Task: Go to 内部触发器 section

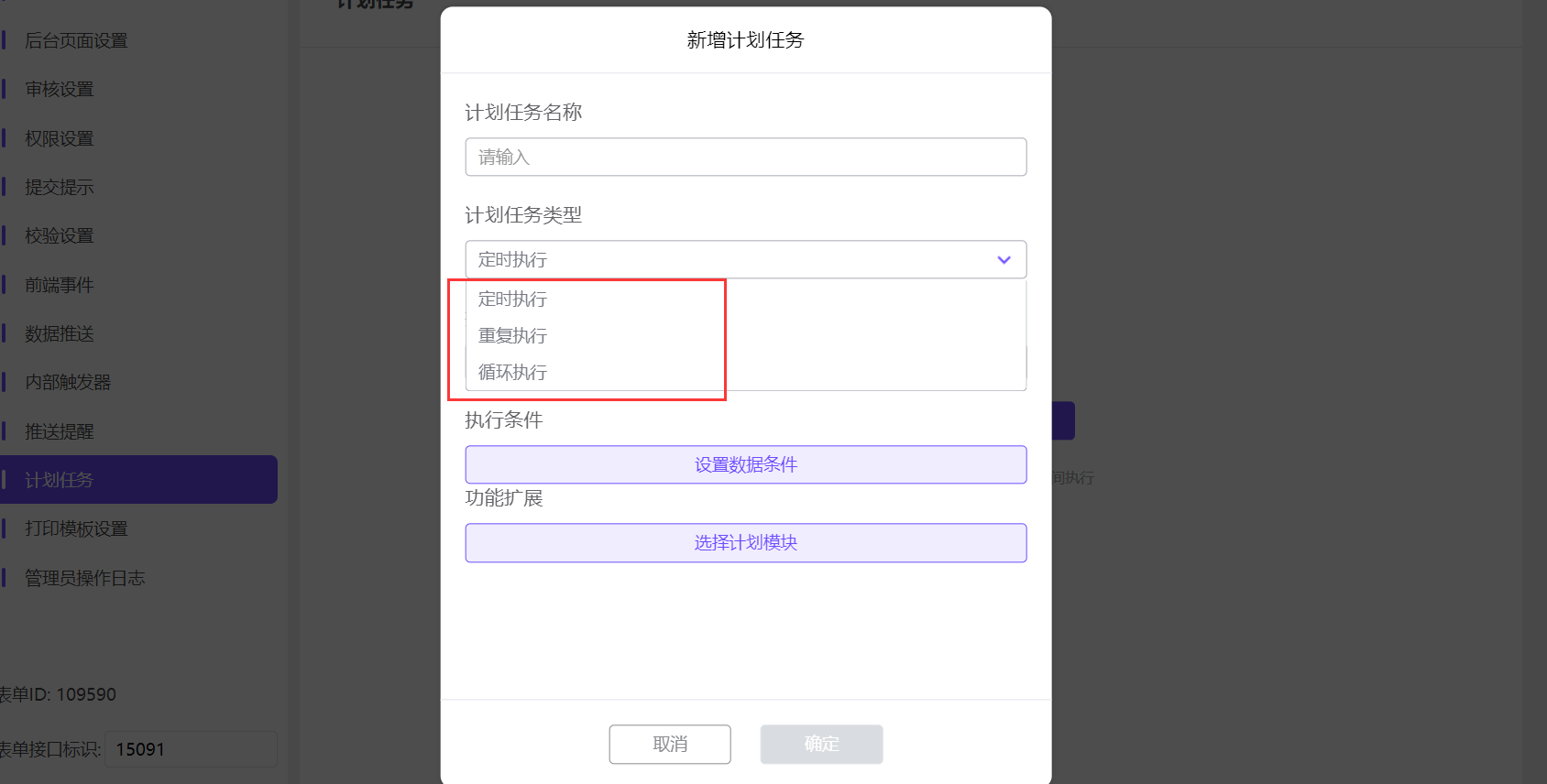Action: click(x=68, y=383)
